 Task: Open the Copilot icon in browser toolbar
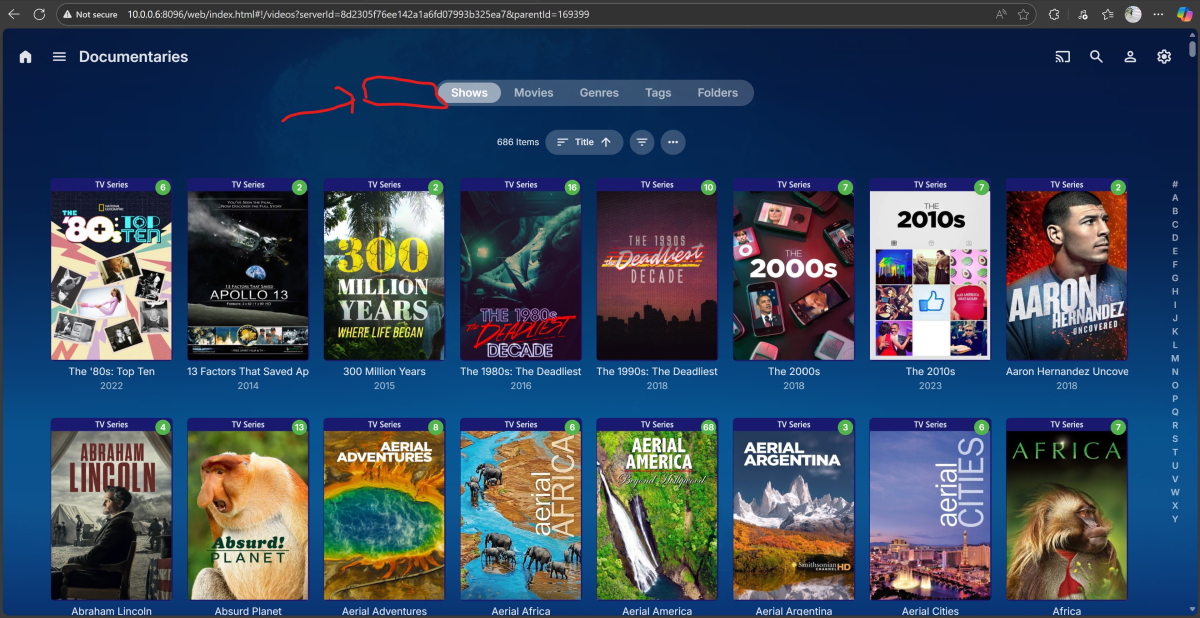[1185, 15]
